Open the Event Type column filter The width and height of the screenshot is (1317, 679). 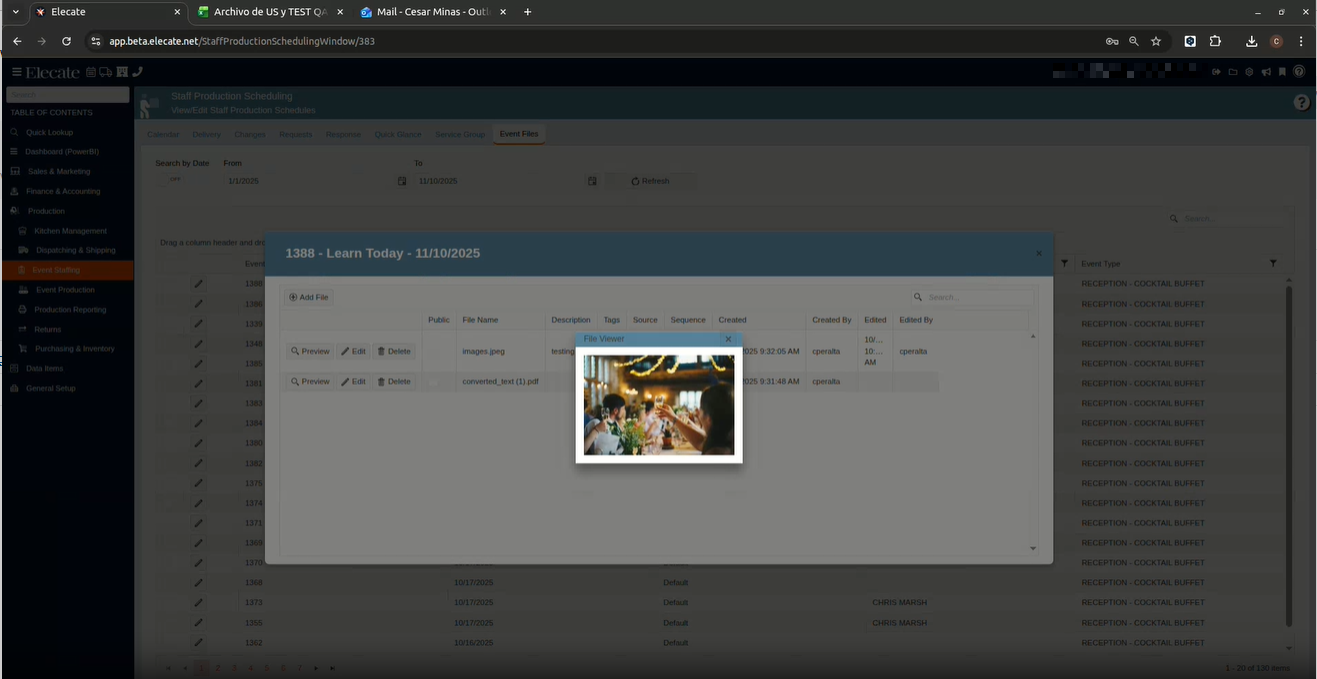click(1273, 263)
